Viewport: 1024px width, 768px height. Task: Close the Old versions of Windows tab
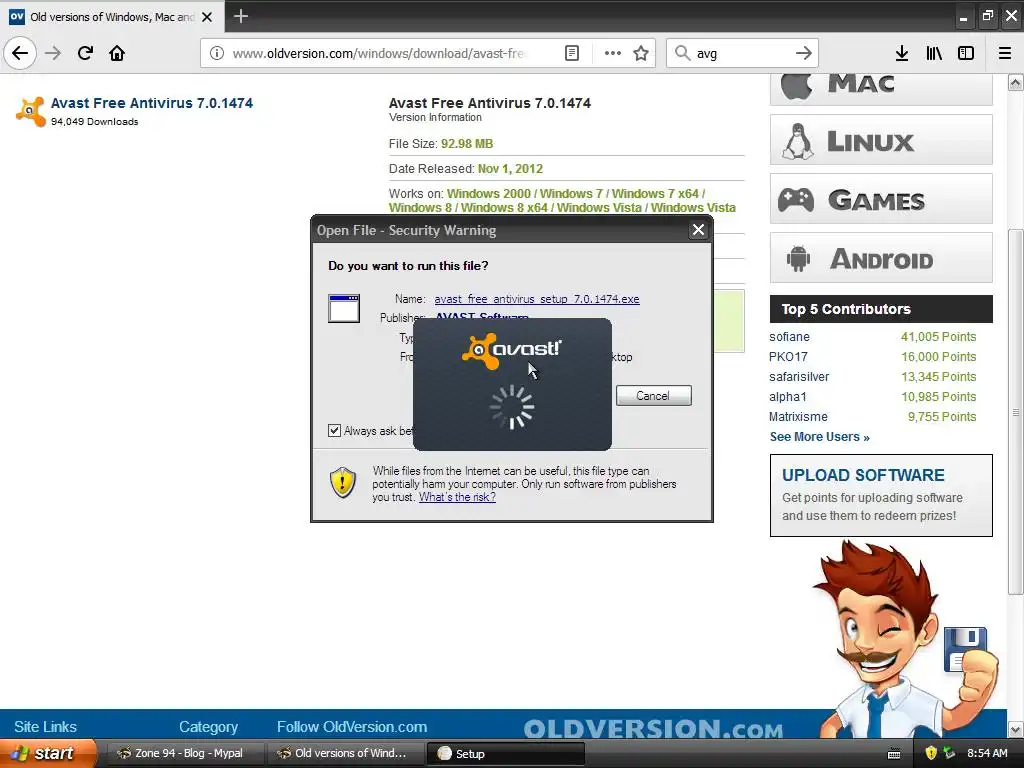207,17
